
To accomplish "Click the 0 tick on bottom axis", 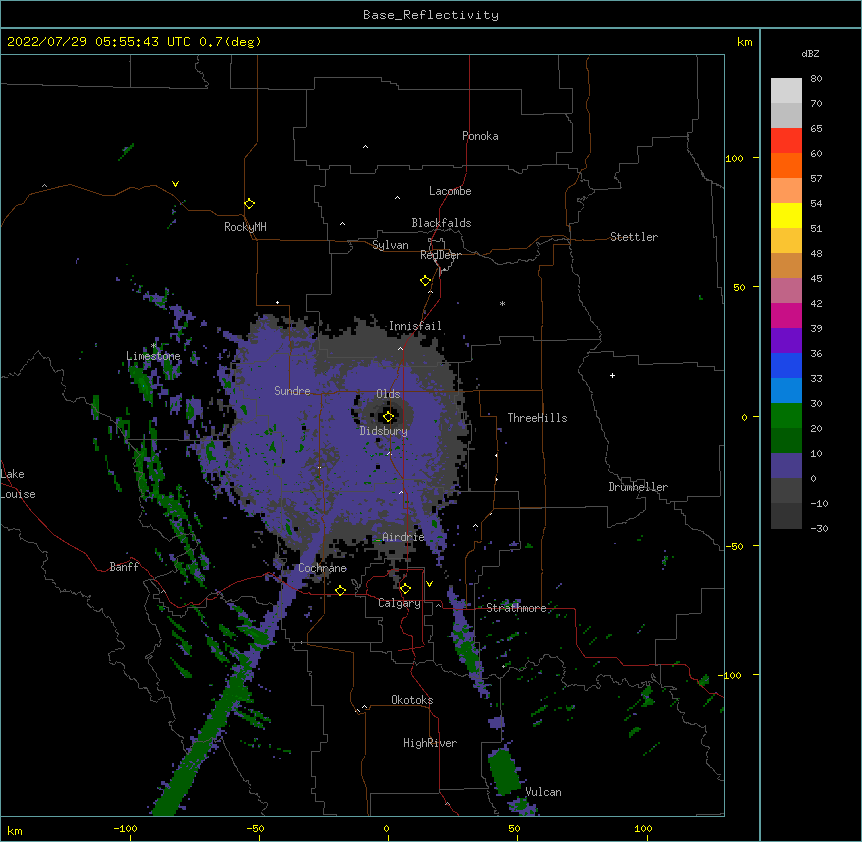I will (x=386, y=829).
